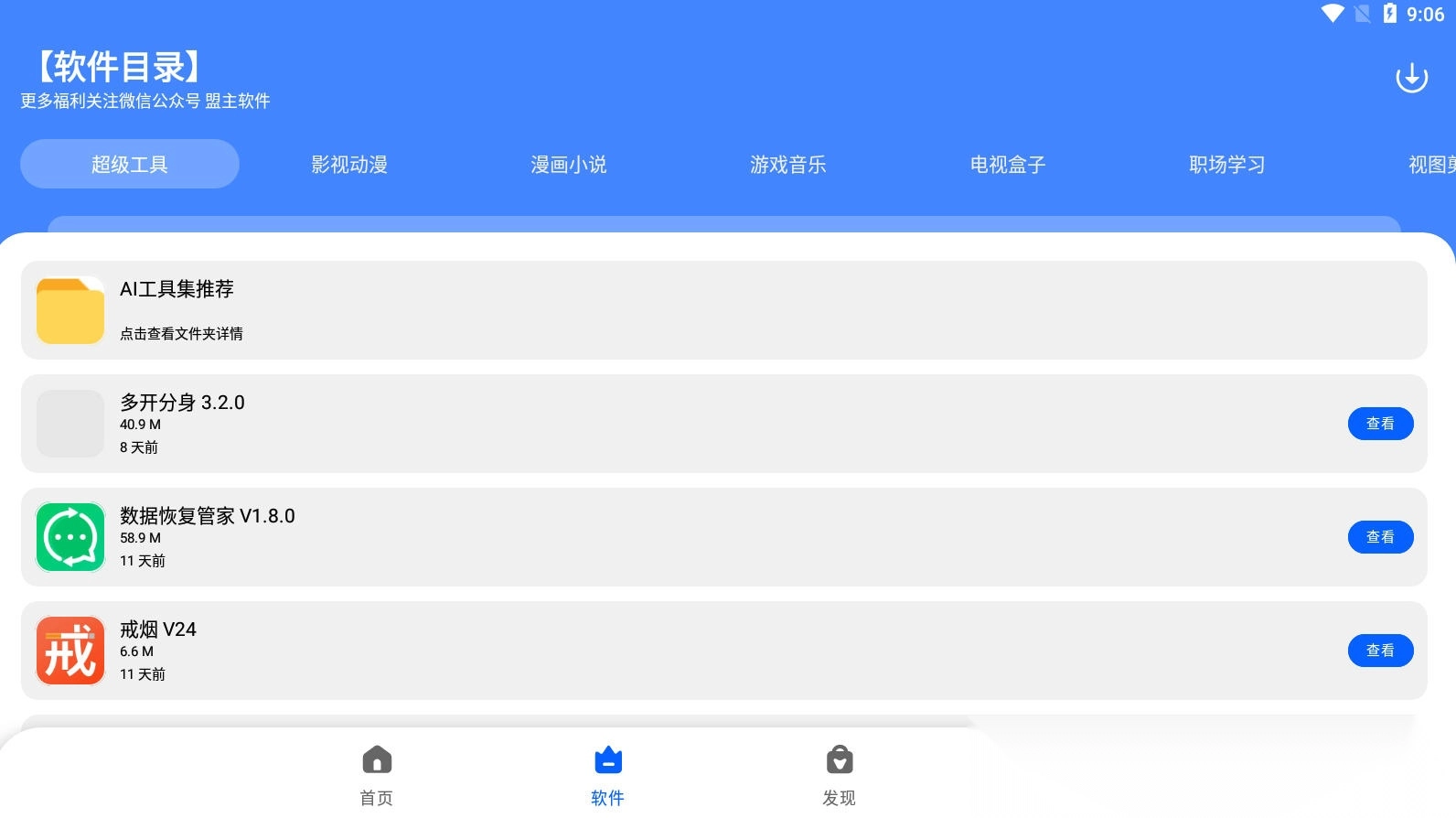
Task: Open the yellow AI工具集推荐 folder icon
Action: [x=70, y=311]
